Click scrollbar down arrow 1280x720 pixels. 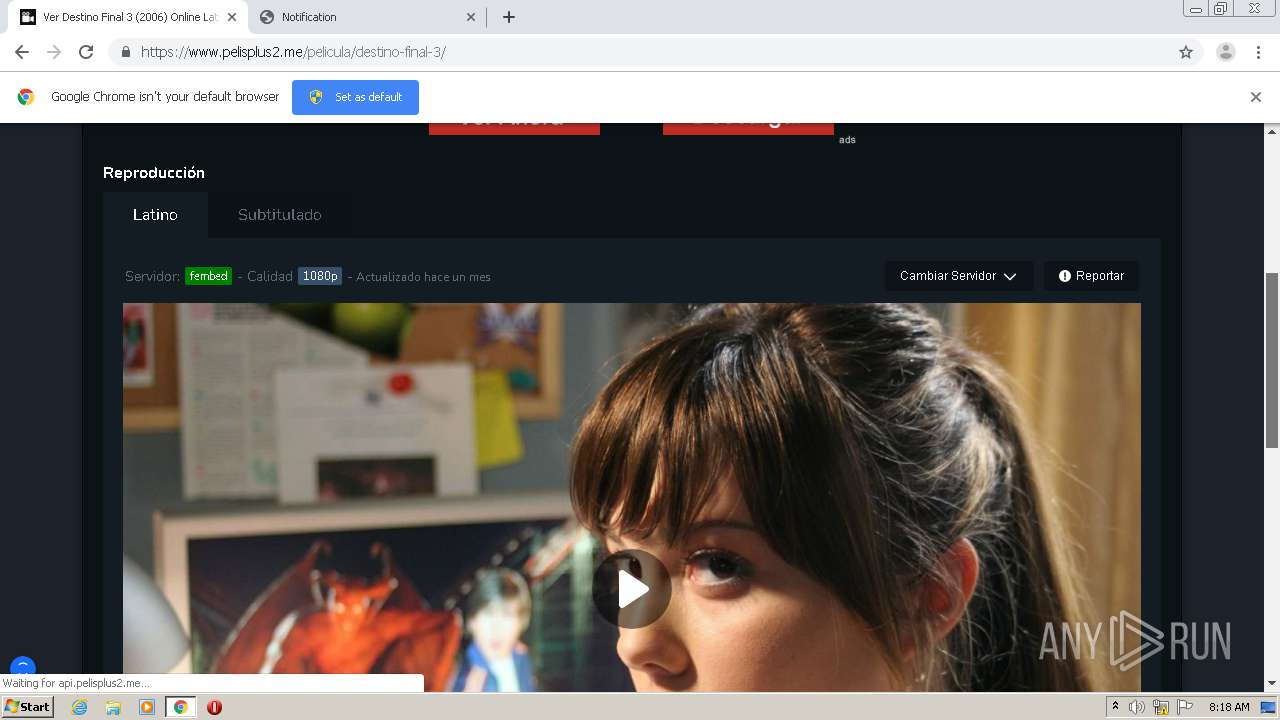[x=1272, y=684]
